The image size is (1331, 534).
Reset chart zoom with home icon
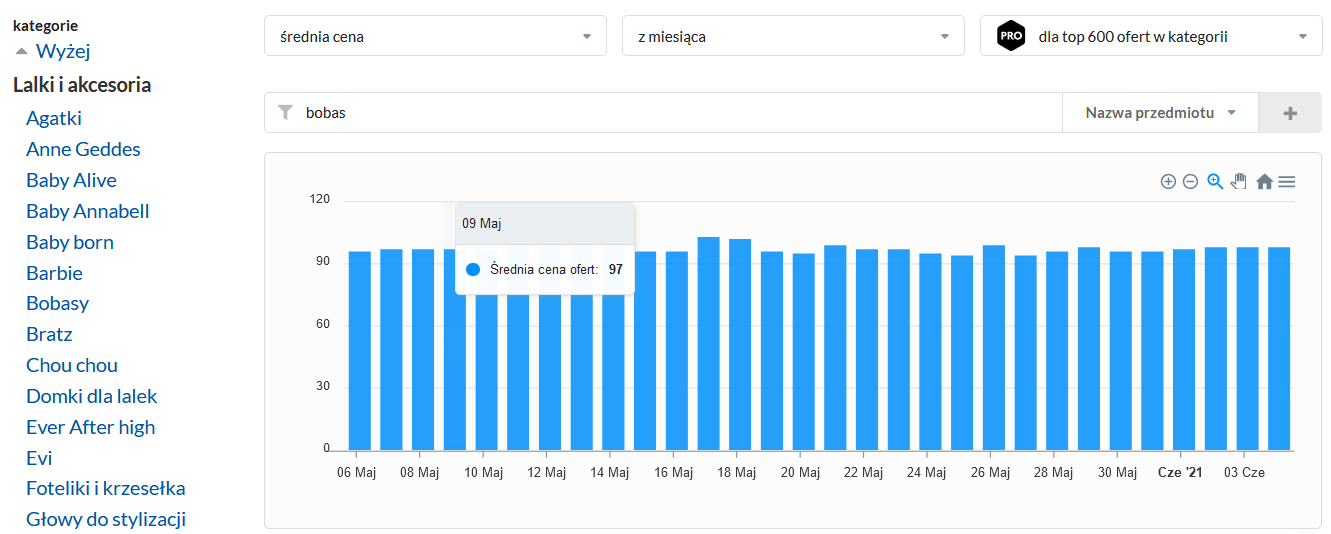point(1264,181)
